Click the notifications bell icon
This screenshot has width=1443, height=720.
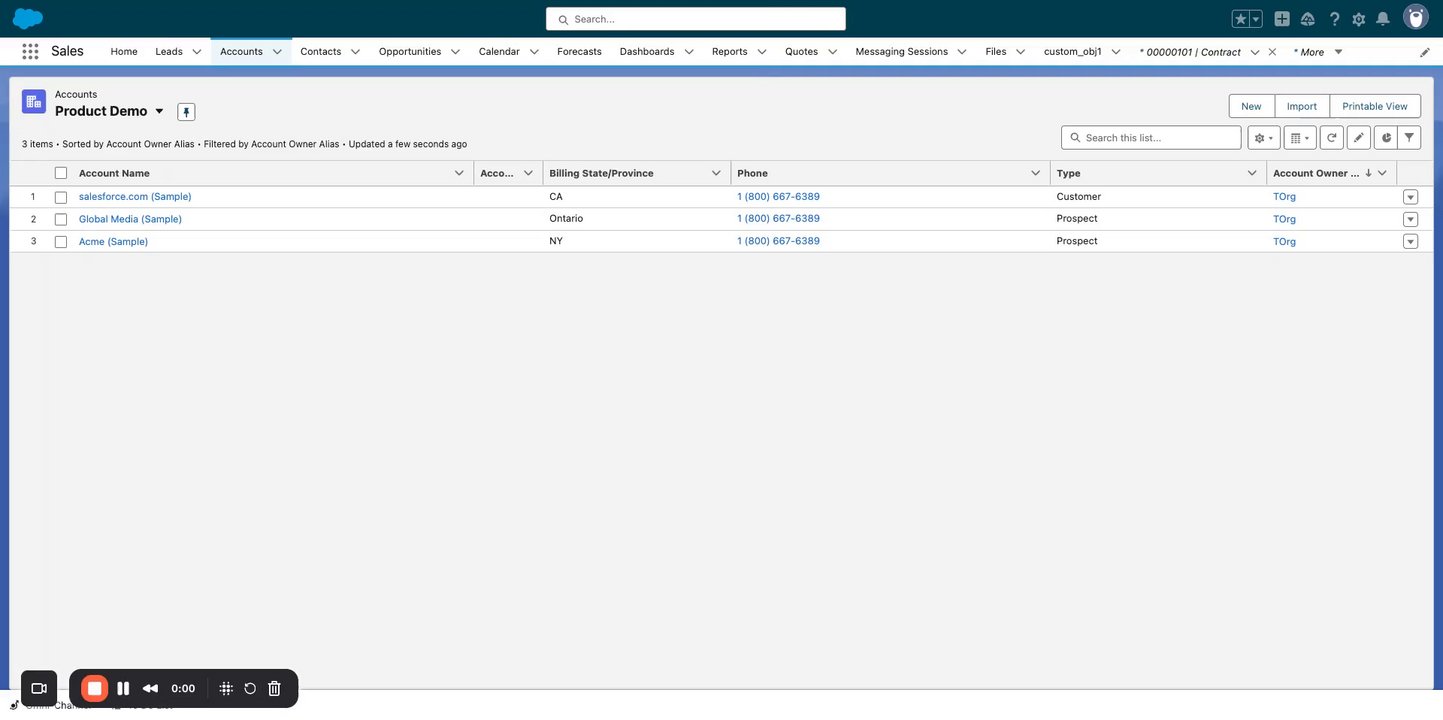coord(1383,19)
